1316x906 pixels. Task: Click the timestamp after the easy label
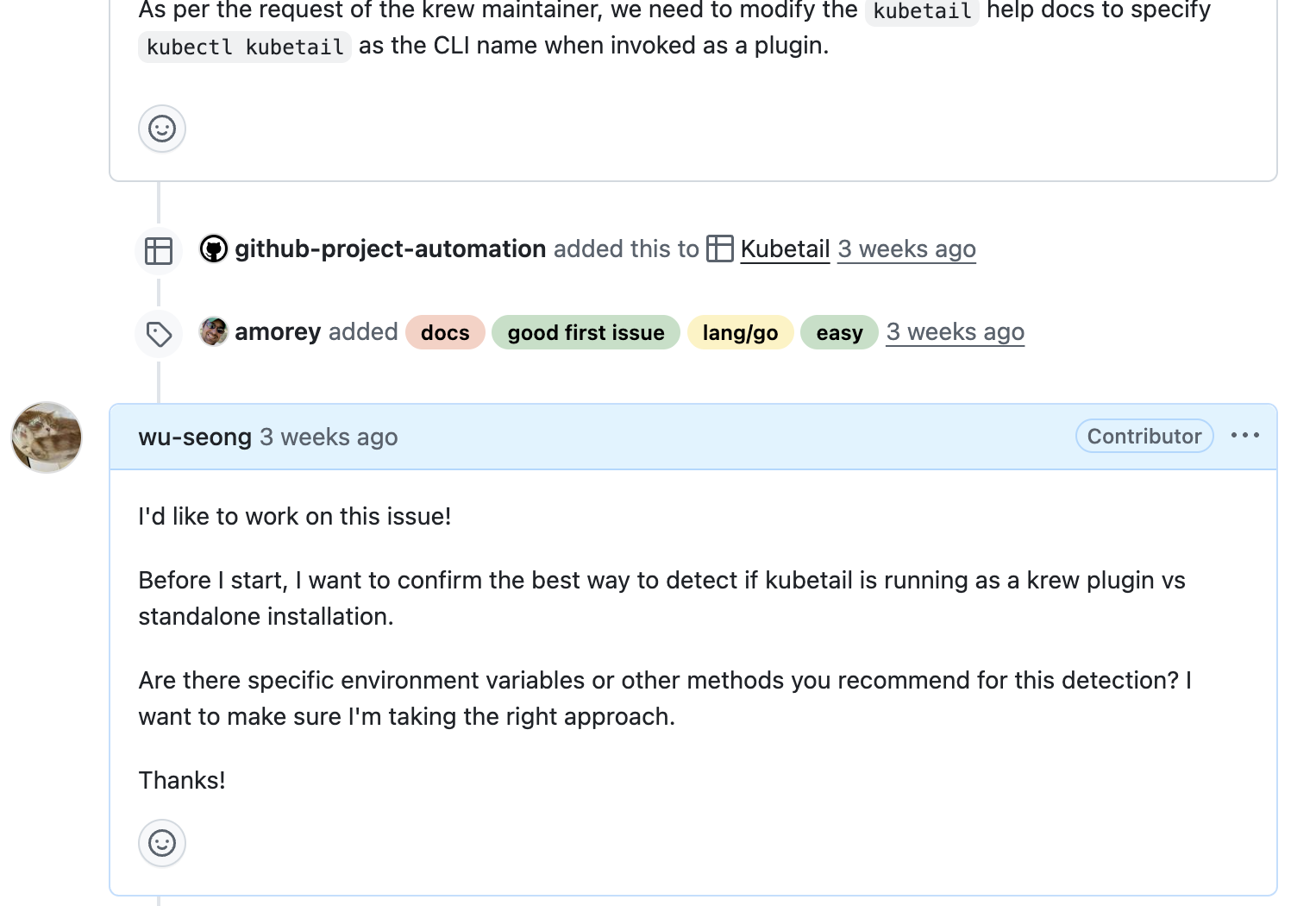tap(955, 332)
